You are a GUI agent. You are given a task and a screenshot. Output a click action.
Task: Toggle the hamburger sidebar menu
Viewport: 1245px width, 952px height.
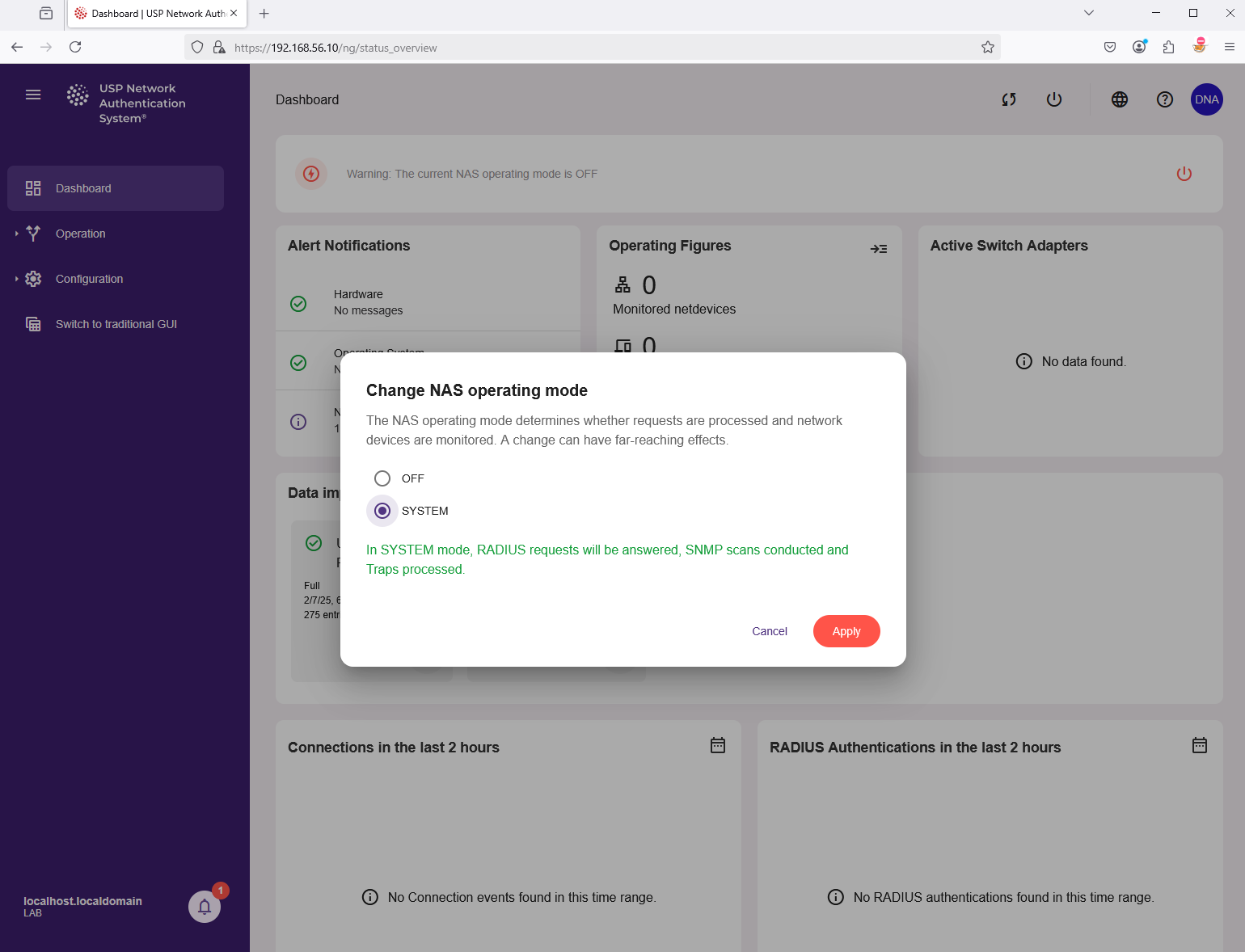(x=33, y=95)
